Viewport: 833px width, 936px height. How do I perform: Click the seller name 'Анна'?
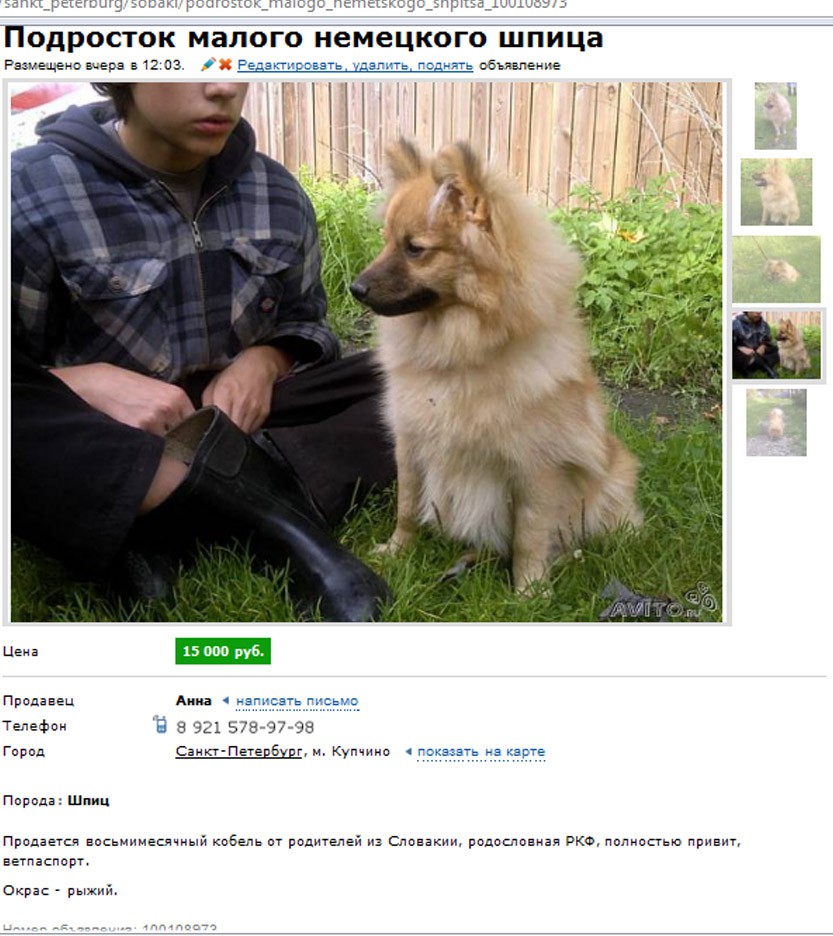(x=193, y=701)
